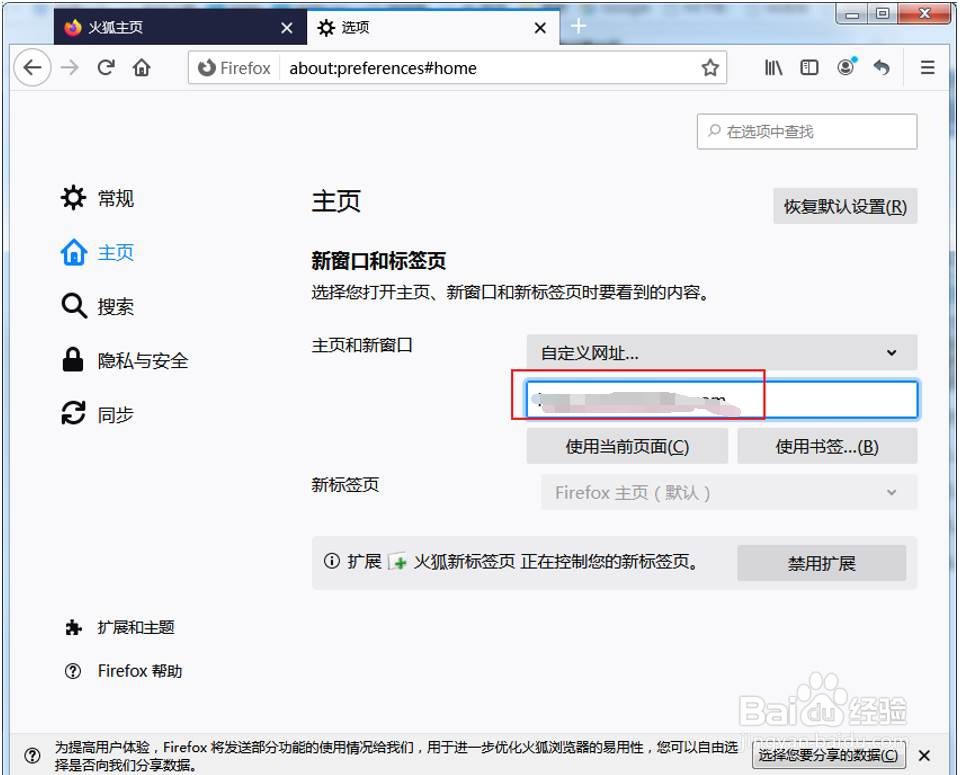963x775 pixels.
Task: Click the forward navigation arrow
Action: 70,68
